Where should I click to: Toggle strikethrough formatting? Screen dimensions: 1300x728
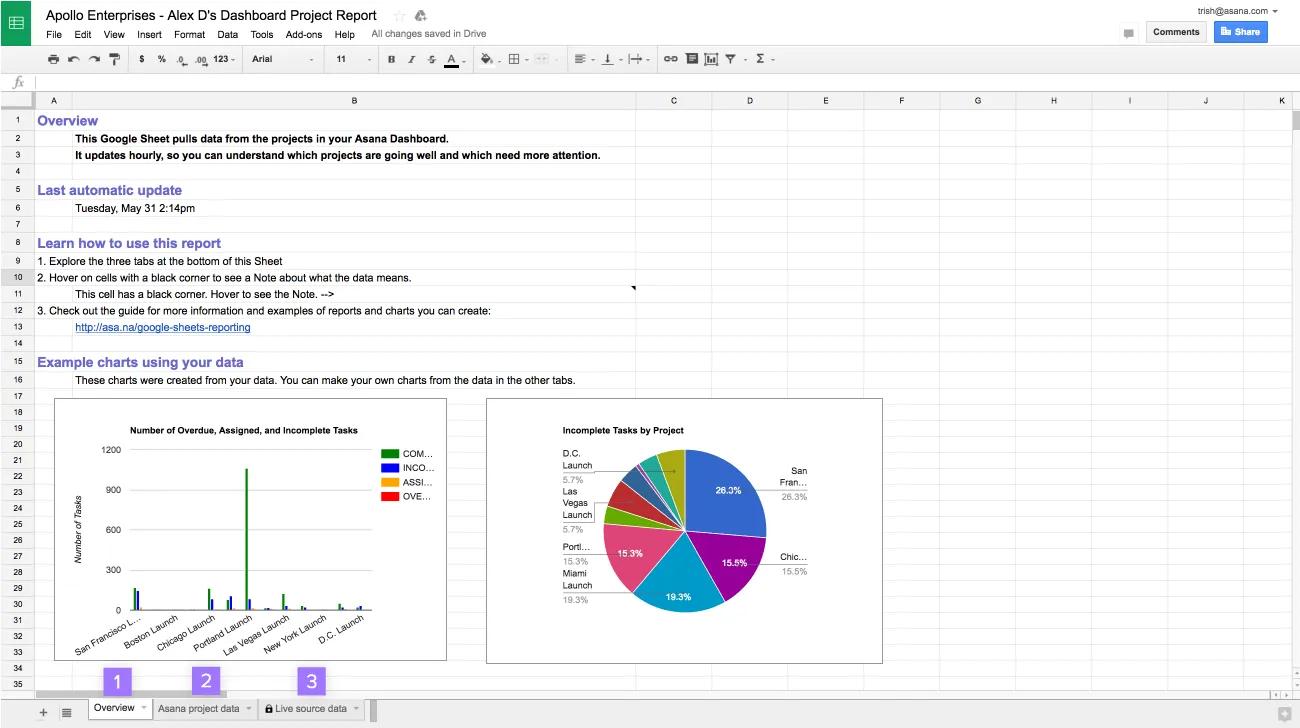pyautogui.click(x=431, y=59)
